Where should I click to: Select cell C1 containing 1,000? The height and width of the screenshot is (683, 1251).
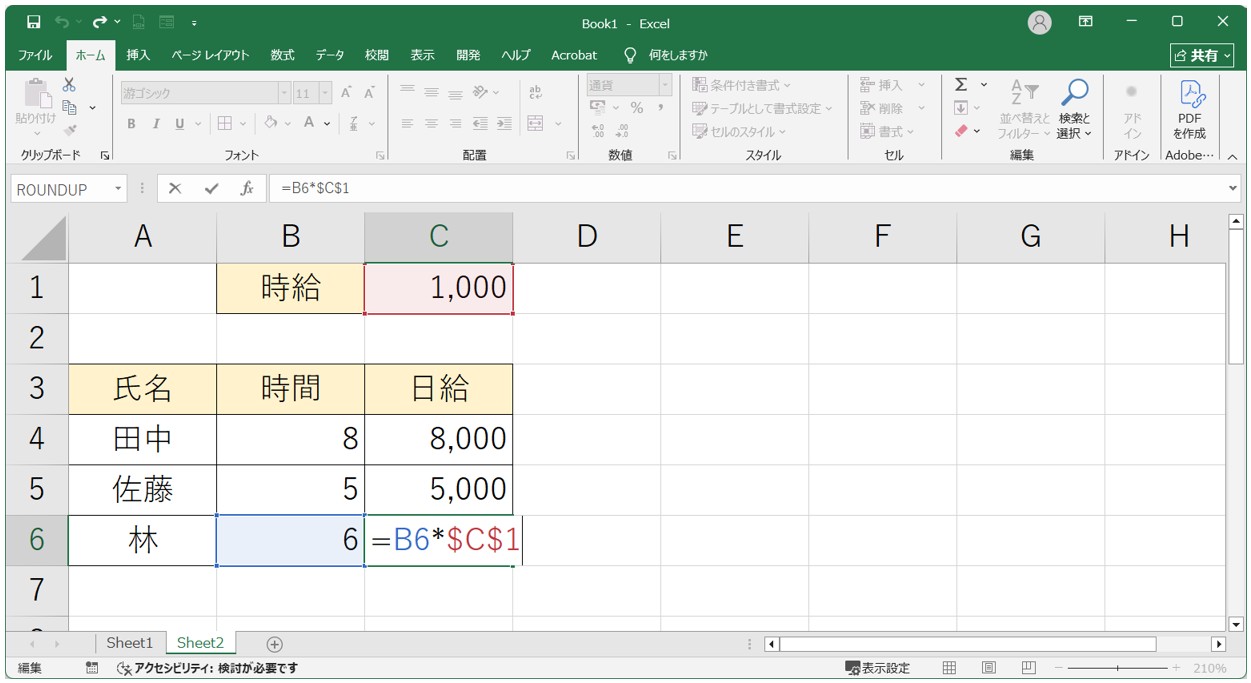point(439,288)
